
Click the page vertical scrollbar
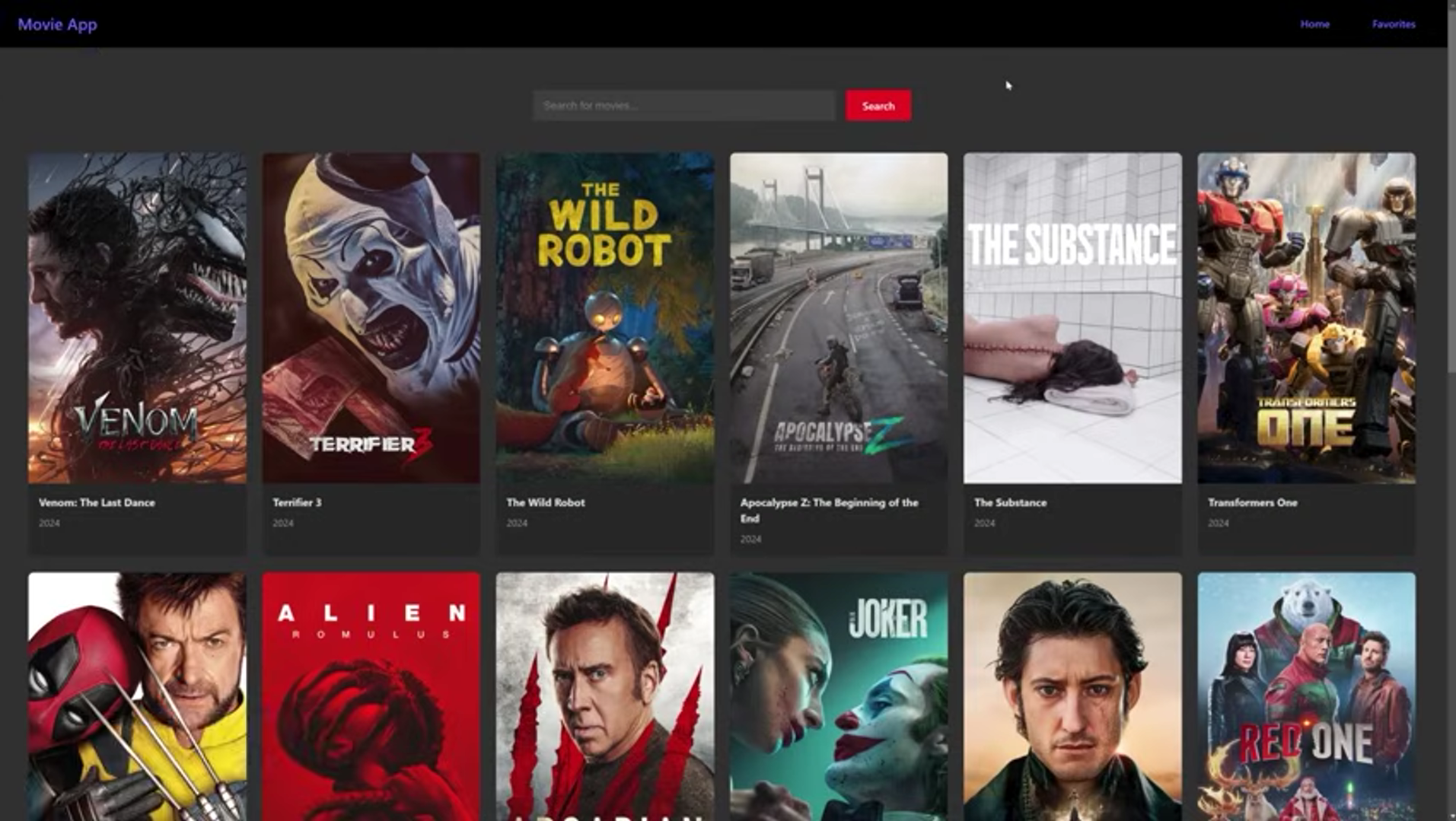coord(1451,228)
